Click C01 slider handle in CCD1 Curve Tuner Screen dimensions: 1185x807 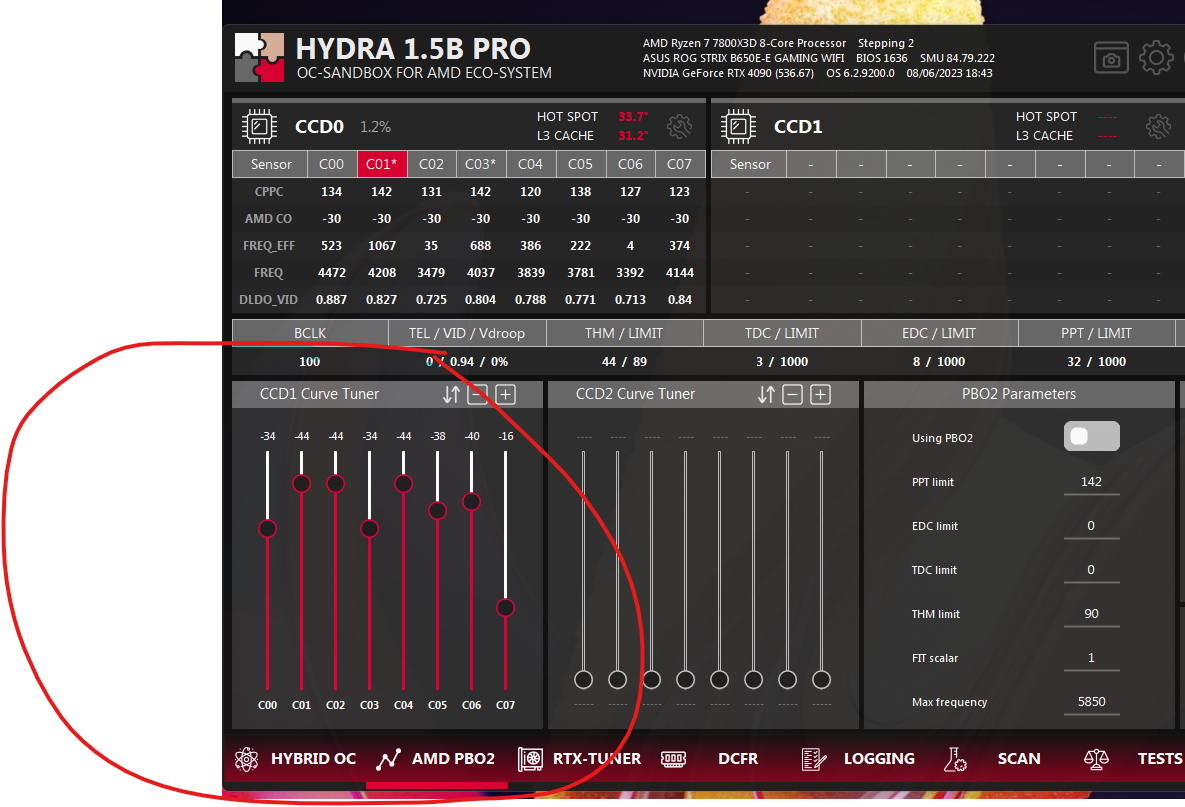(302, 484)
